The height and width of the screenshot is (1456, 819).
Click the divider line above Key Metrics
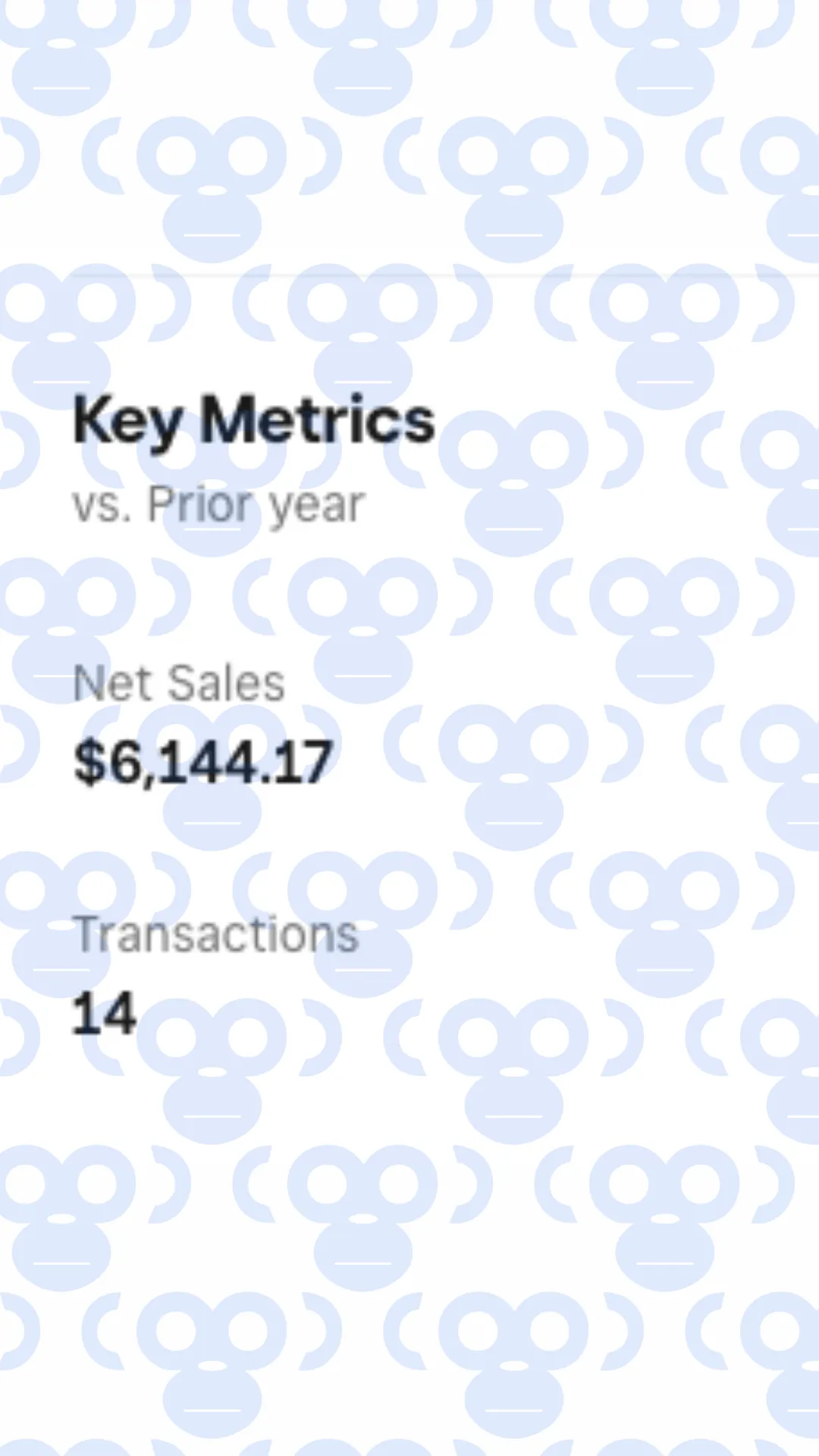pos(409,275)
